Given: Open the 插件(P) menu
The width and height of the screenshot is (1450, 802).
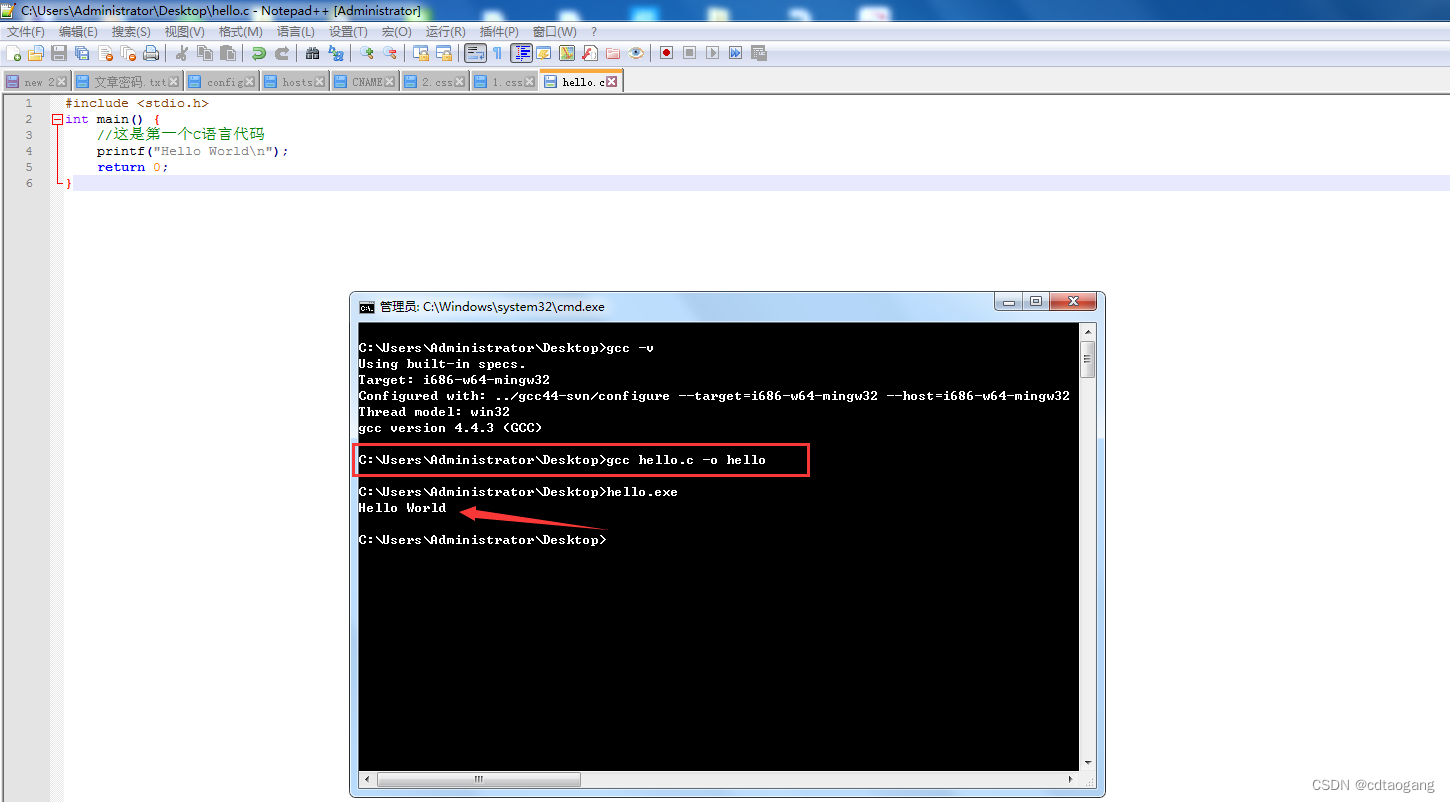Looking at the screenshot, I should [x=499, y=32].
